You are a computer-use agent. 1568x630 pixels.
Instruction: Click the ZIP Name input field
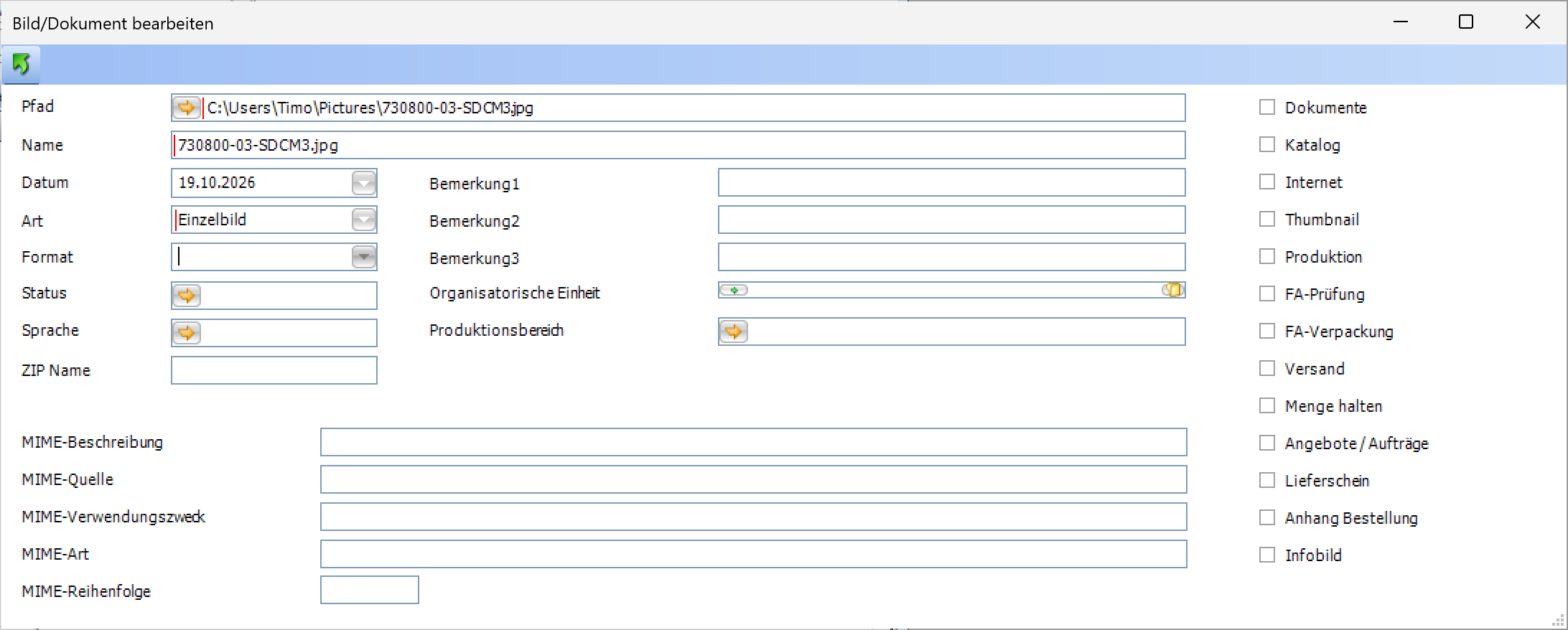[x=274, y=370]
